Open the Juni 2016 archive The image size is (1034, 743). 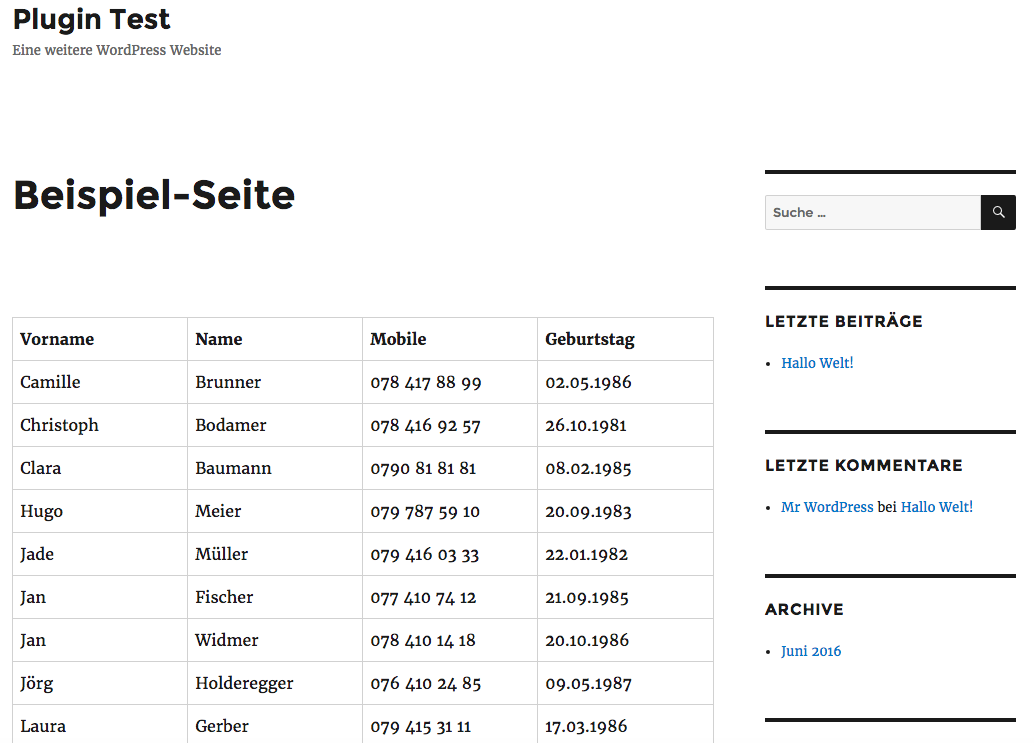coord(811,651)
